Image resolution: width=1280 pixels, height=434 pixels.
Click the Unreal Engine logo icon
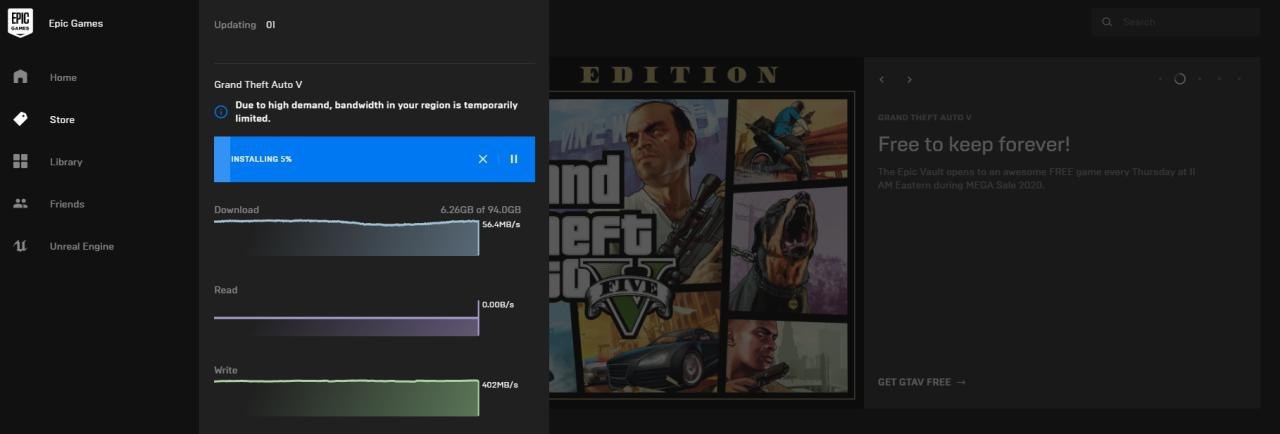pos(20,246)
